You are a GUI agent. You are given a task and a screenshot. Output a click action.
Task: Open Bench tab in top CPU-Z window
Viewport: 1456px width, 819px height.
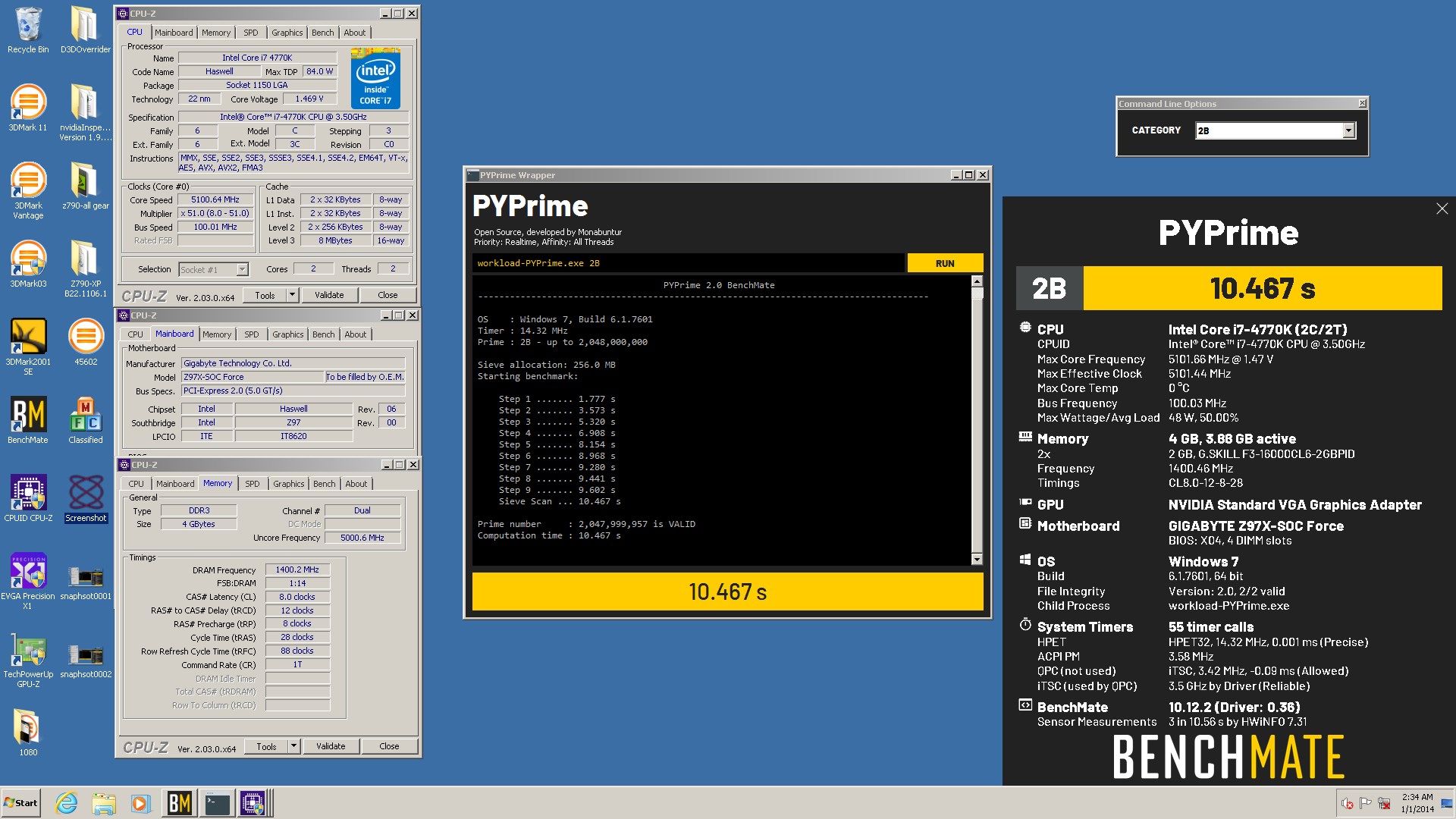323,33
